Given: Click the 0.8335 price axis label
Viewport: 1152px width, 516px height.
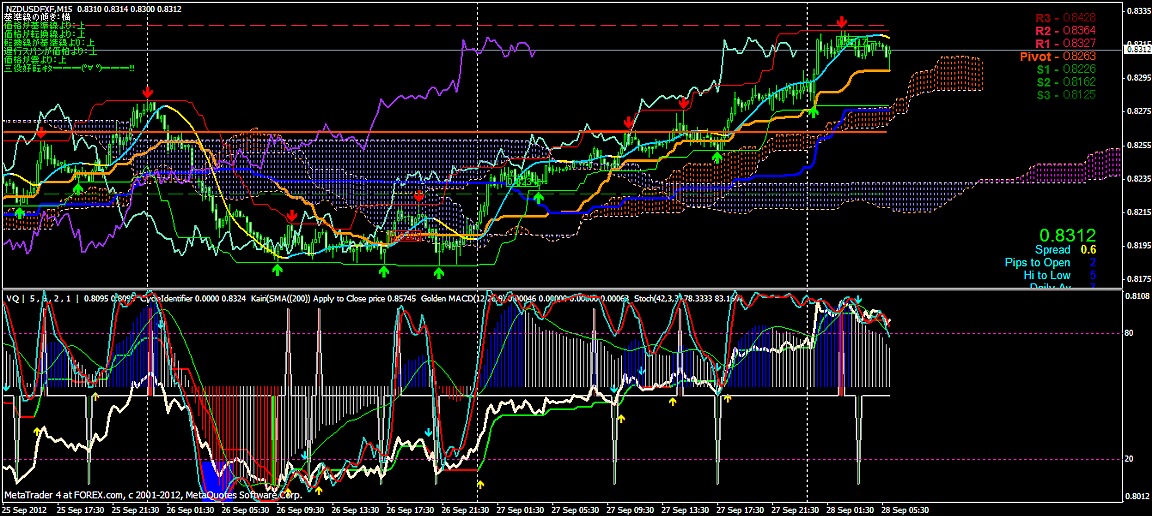Looking at the screenshot, I should 1139,10.
